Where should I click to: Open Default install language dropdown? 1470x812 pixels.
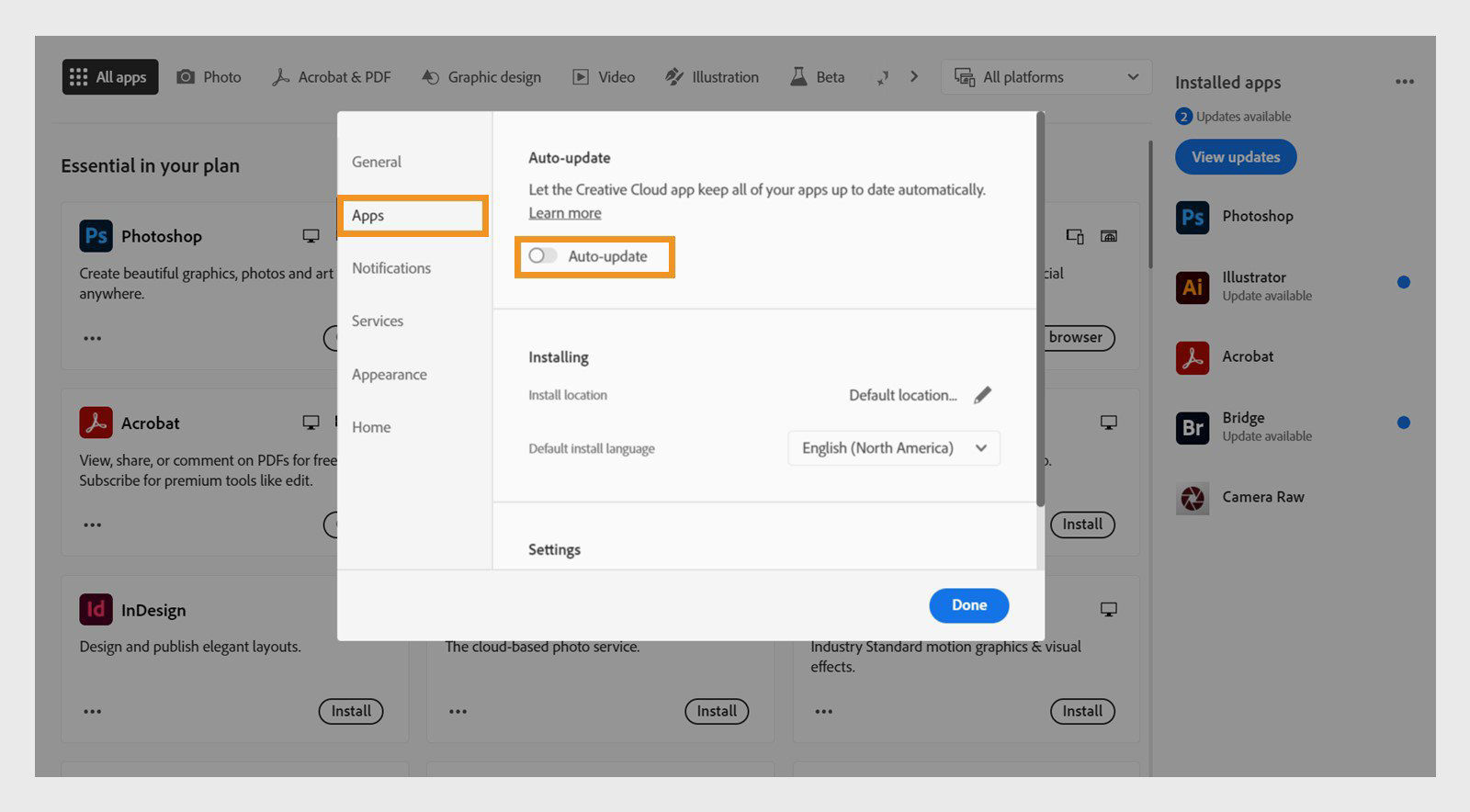tap(894, 448)
